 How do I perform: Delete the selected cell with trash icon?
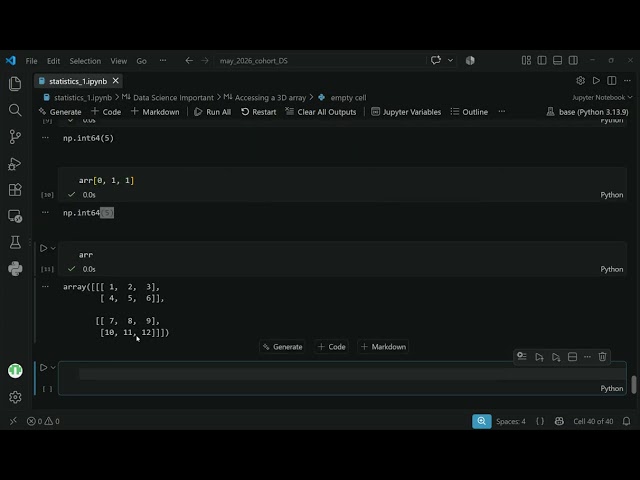point(602,357)
